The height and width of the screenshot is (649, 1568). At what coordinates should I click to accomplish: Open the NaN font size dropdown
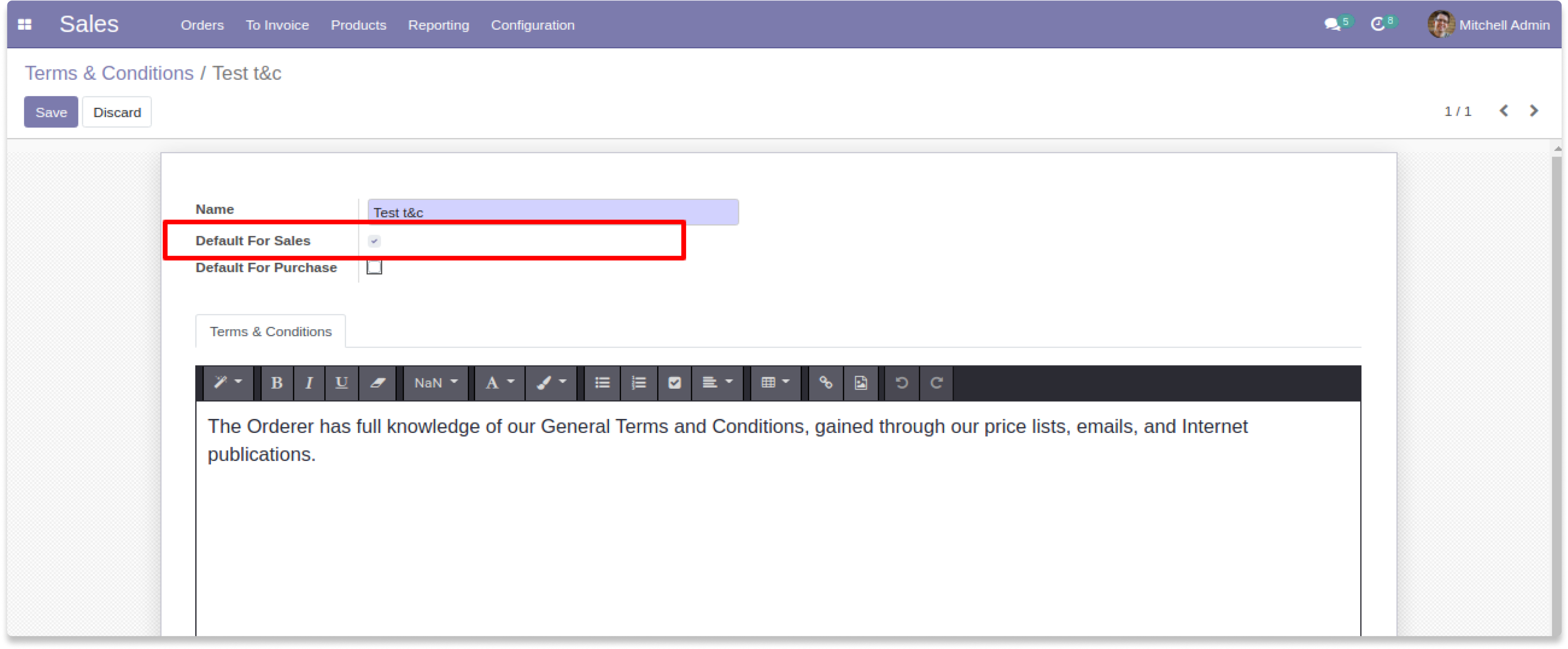436,383
